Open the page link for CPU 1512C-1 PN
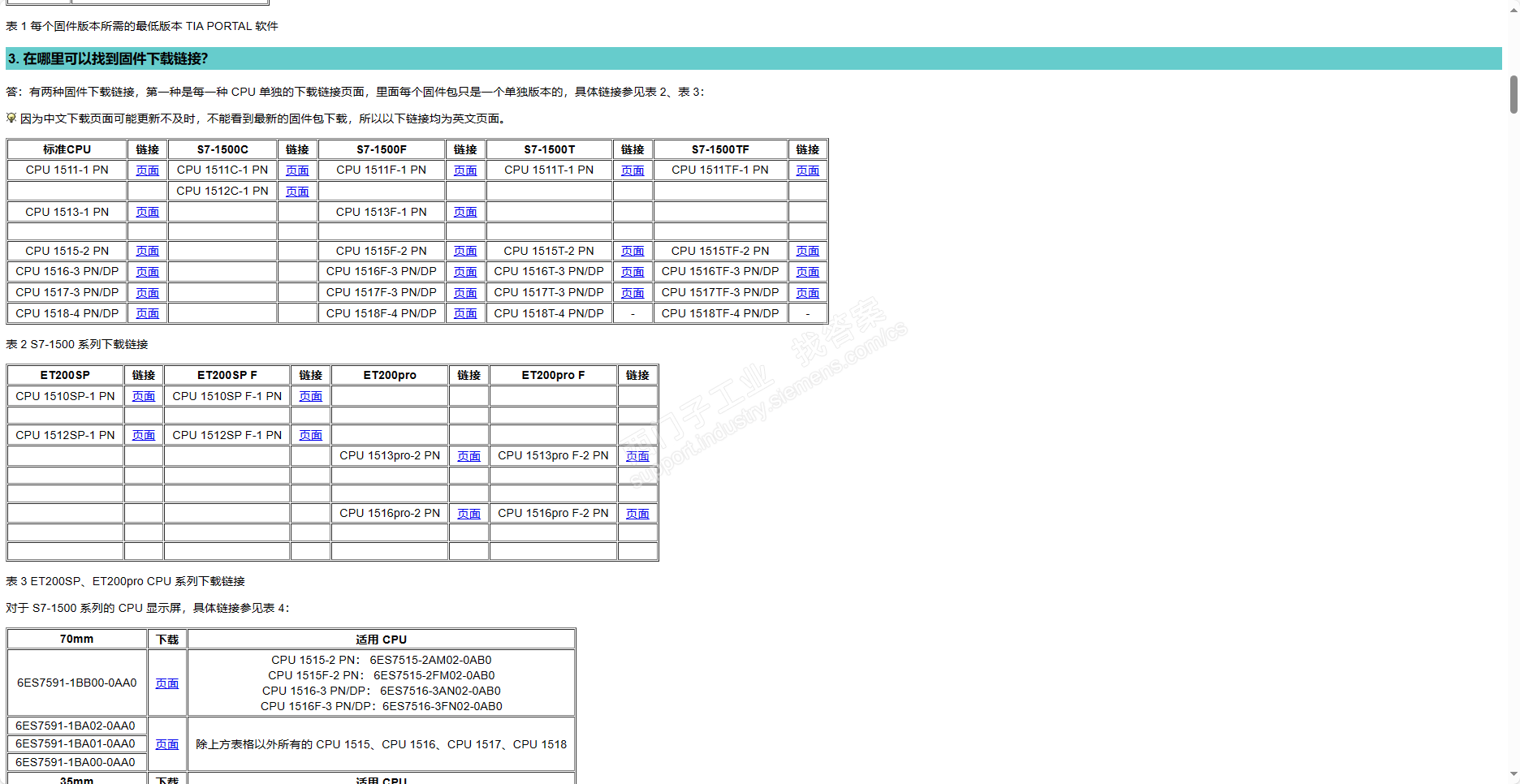 coord(297,192)
